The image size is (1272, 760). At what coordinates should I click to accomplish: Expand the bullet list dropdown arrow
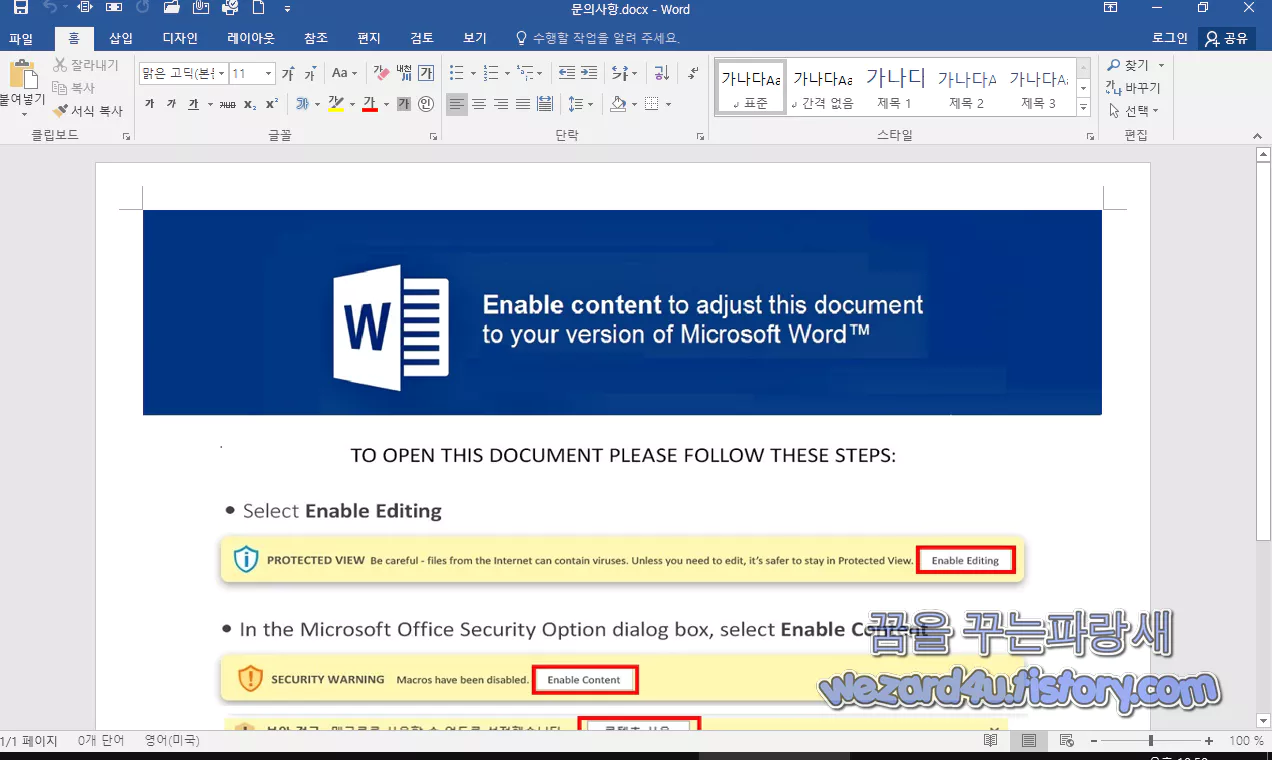click(x=473, y=73)
